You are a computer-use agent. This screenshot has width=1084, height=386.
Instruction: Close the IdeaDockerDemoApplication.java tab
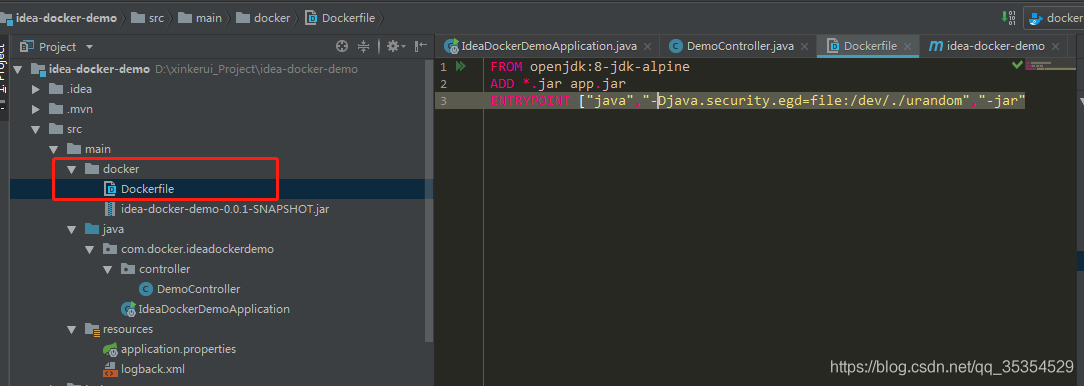647,46
